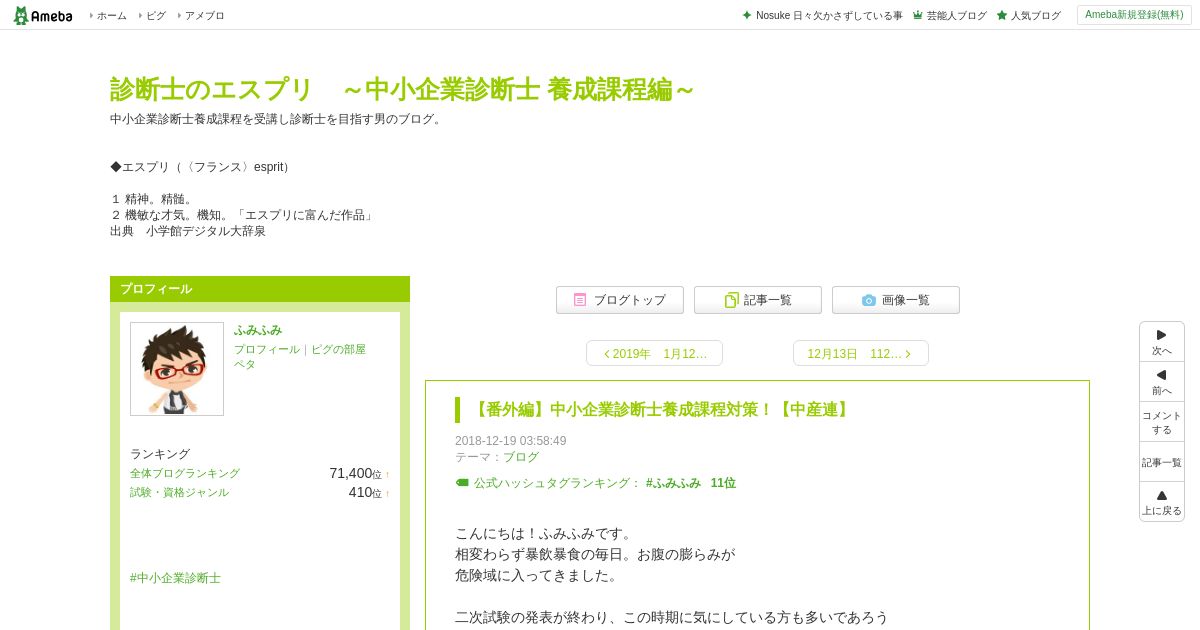
Task: Open 試験・資格ジャンル ranking link
Action: coord(179,493)
